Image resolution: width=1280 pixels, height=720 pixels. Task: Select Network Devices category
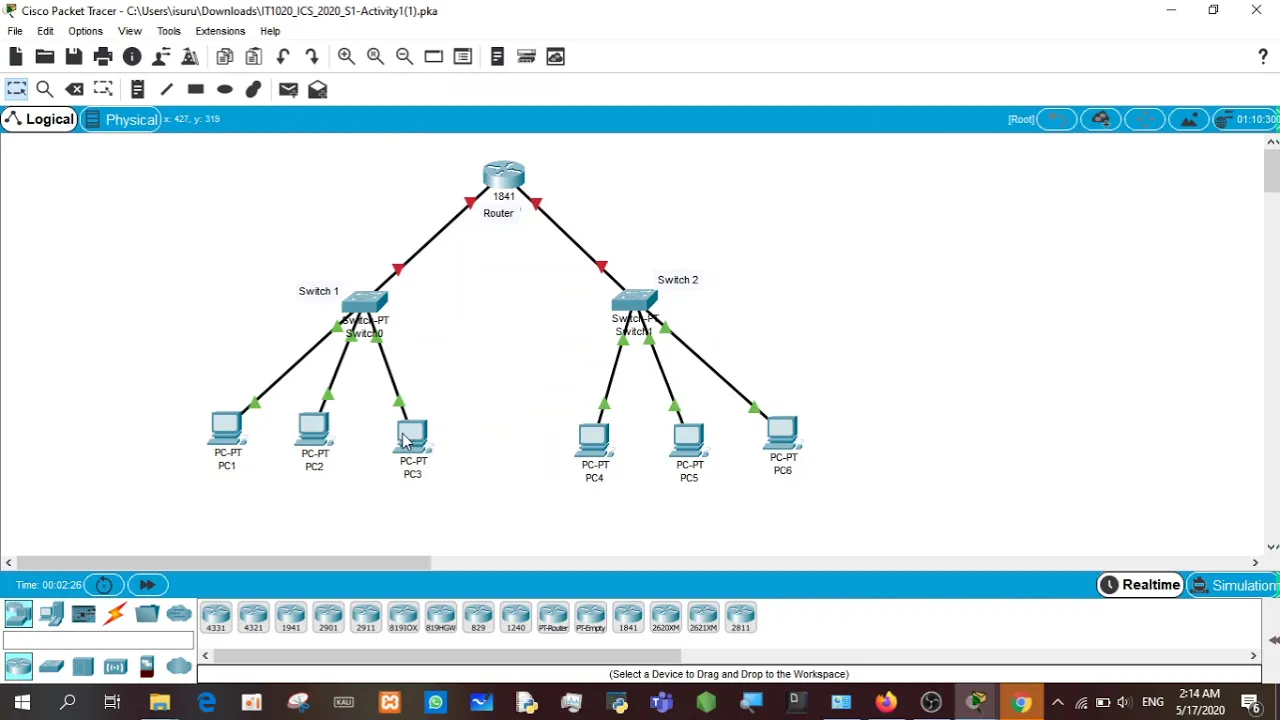(19, 614)
